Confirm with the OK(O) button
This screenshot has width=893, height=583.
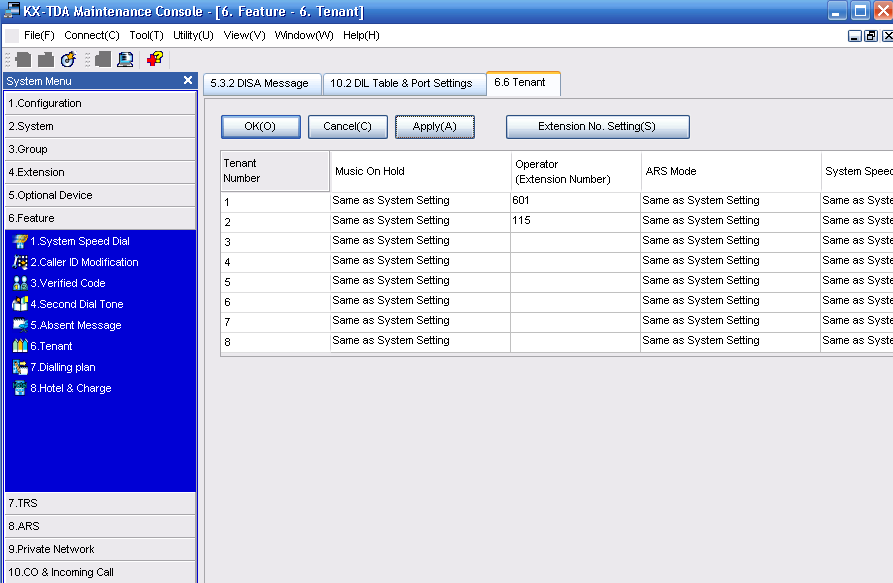260,126
